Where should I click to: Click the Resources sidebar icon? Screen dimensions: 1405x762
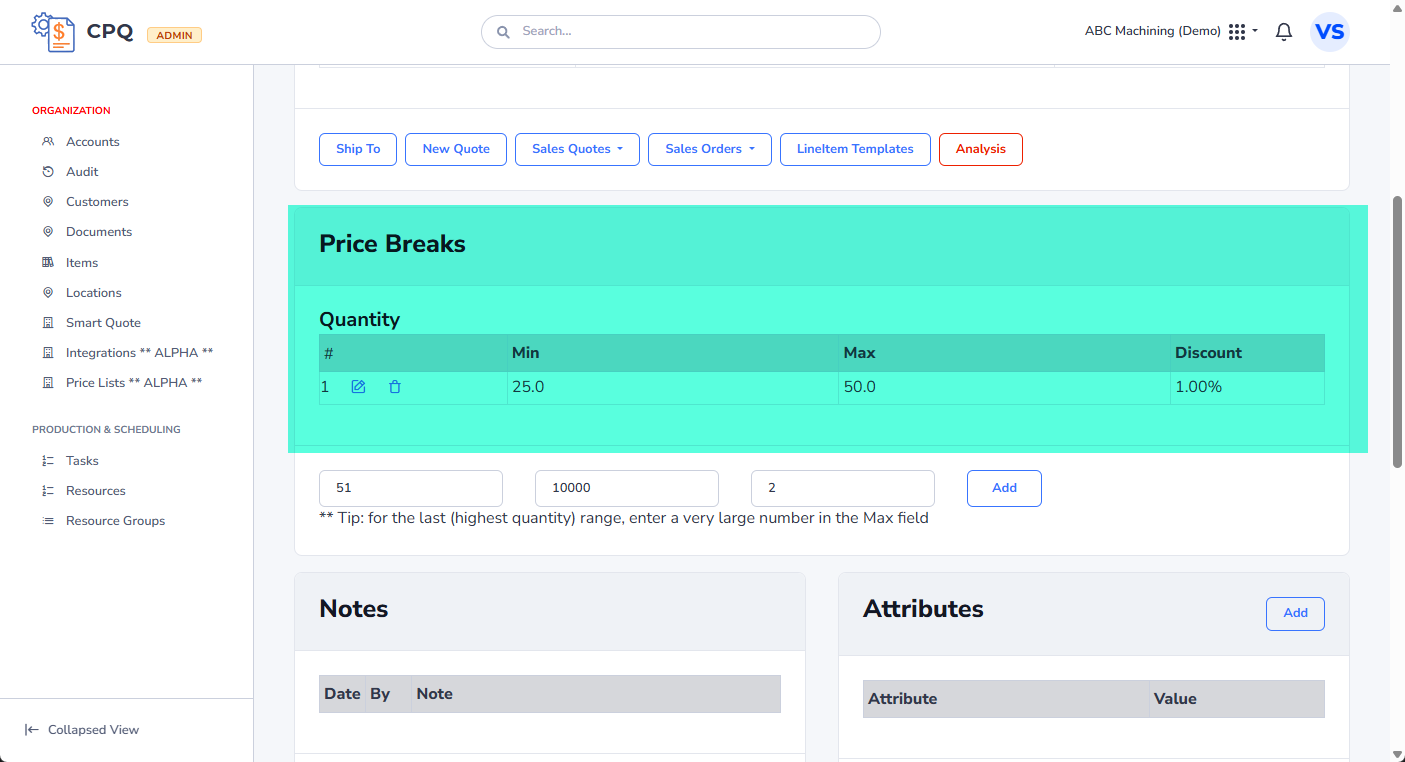pos(48,491)
